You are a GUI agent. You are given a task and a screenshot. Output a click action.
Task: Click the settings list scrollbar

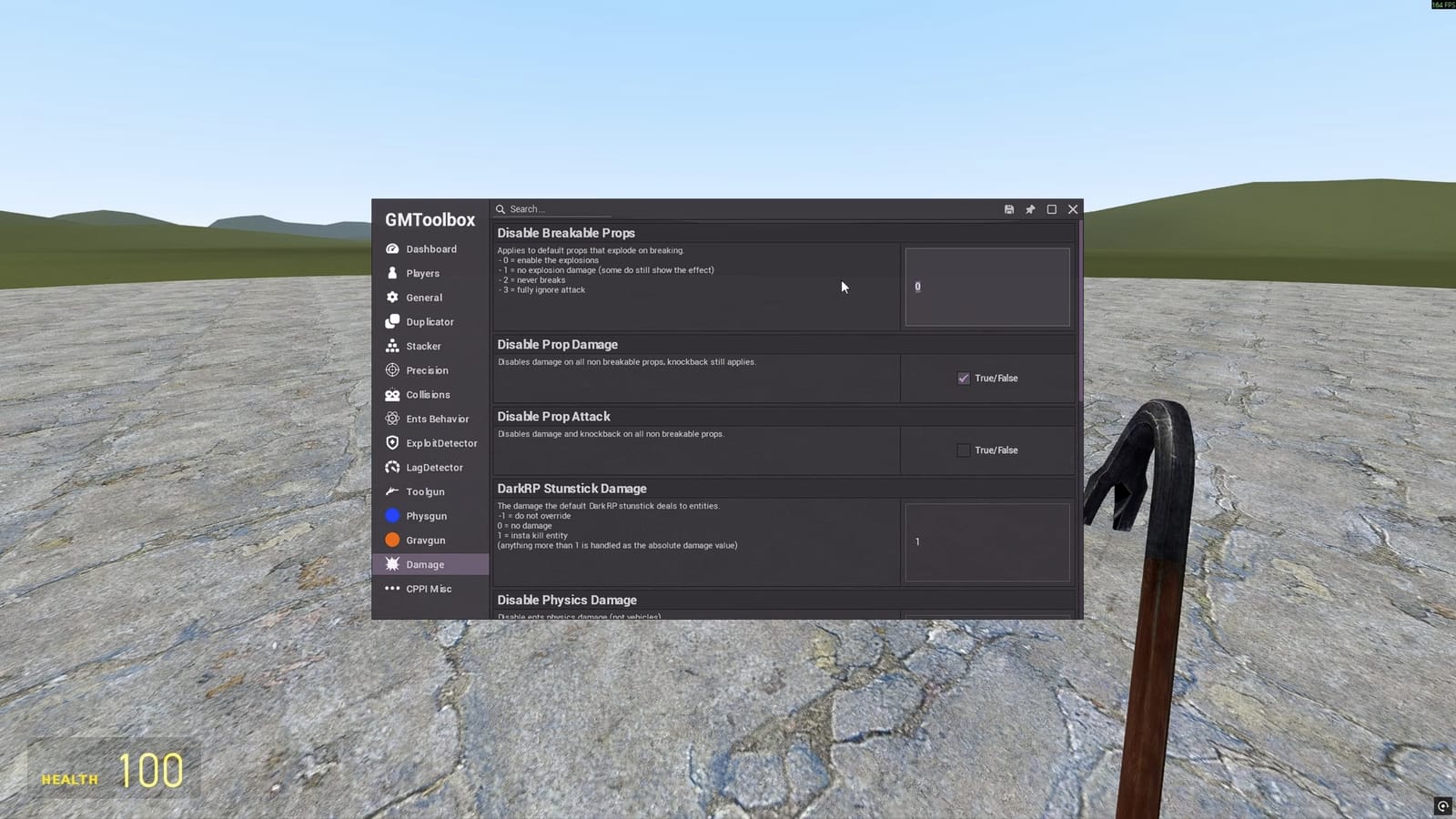pyautogui.click(x=1080, y=311)
